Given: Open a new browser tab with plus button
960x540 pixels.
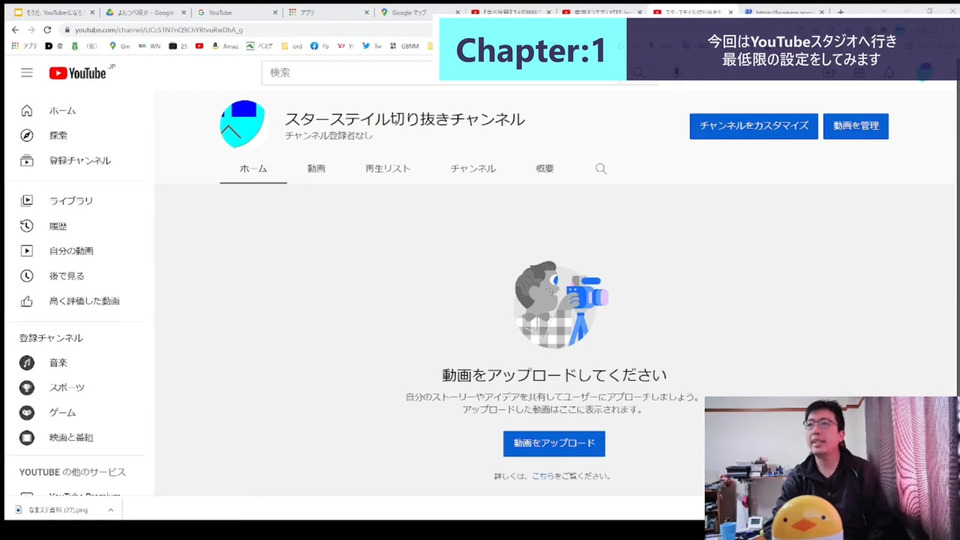Looking at the screenshot, I should [x=841, y=12].
